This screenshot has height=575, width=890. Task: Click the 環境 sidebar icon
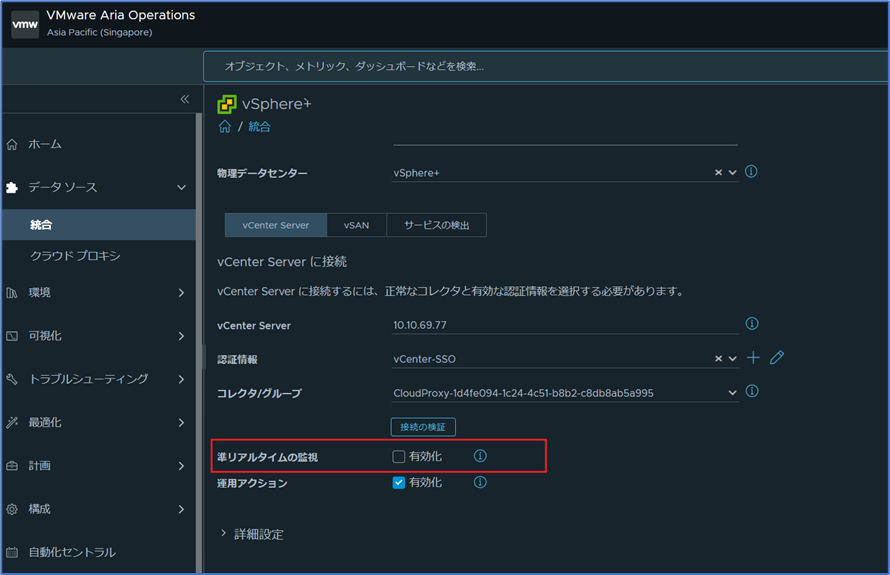pos(12,293)
